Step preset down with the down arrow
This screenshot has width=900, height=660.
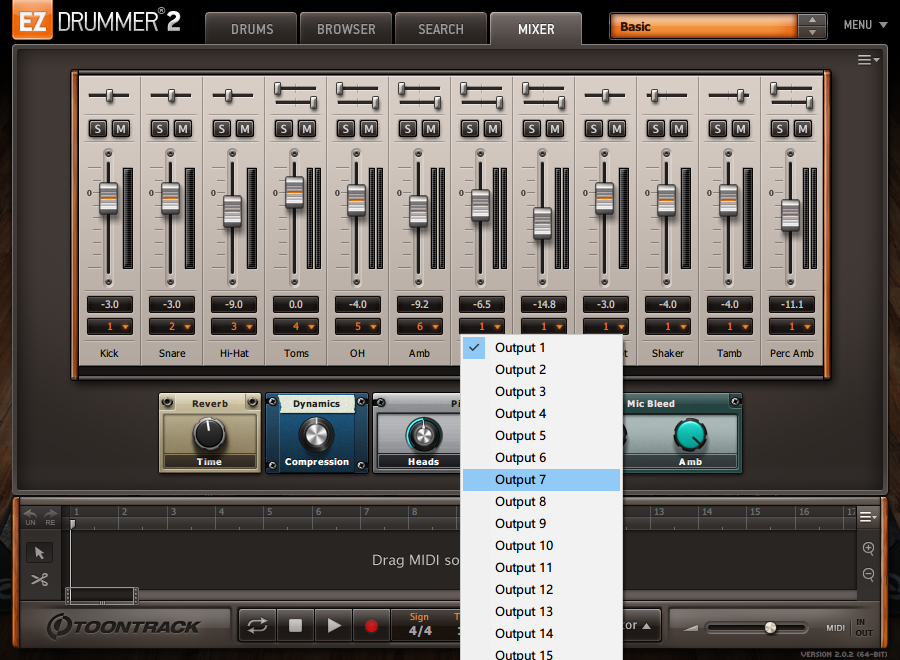[812, 32]
